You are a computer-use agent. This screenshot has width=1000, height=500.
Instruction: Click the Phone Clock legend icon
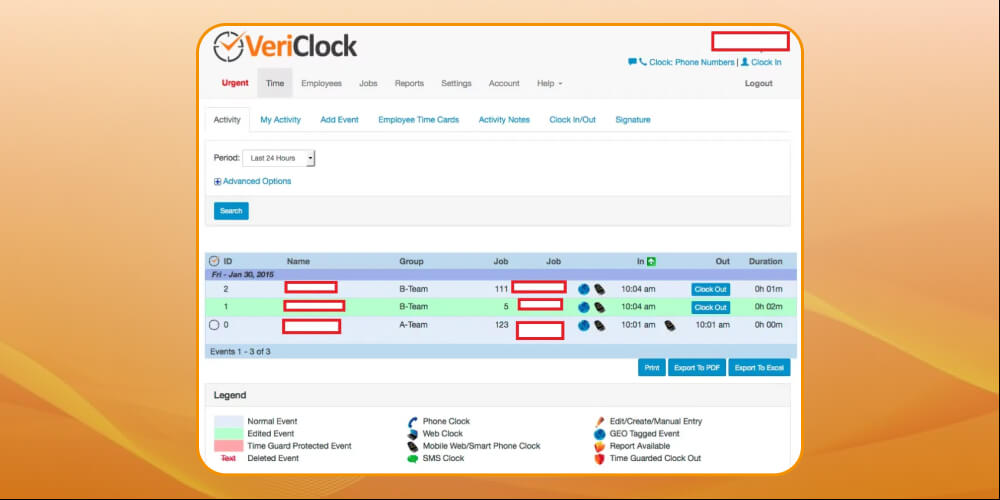pos(412,422)
